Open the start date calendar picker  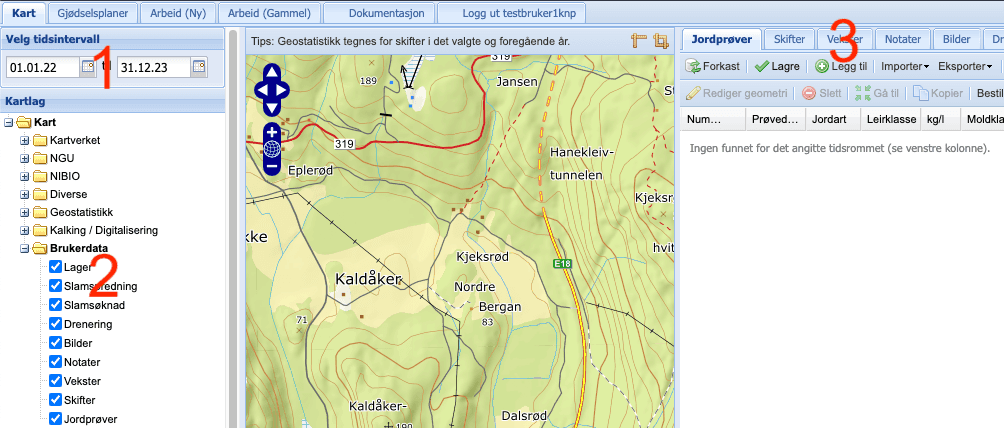pos(88,67)
